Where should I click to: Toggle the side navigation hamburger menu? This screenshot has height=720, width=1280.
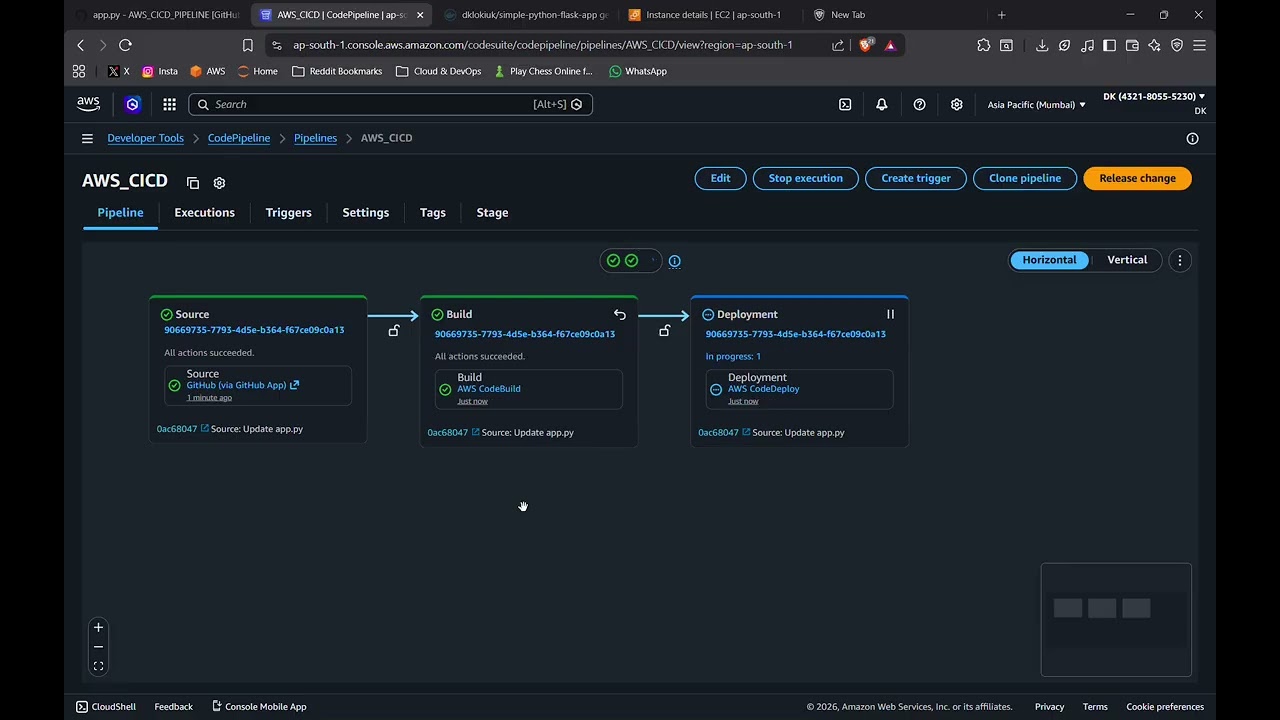coord(87,138)
